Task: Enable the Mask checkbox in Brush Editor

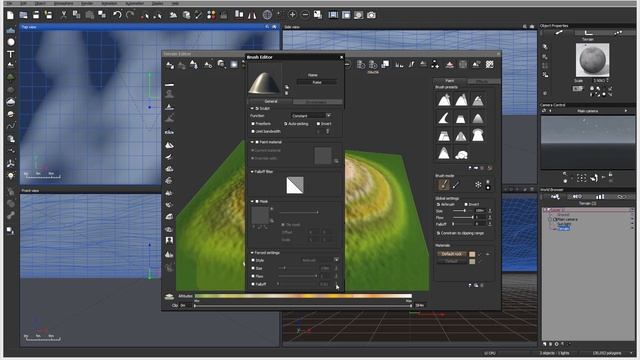Action: coord(257,202)
